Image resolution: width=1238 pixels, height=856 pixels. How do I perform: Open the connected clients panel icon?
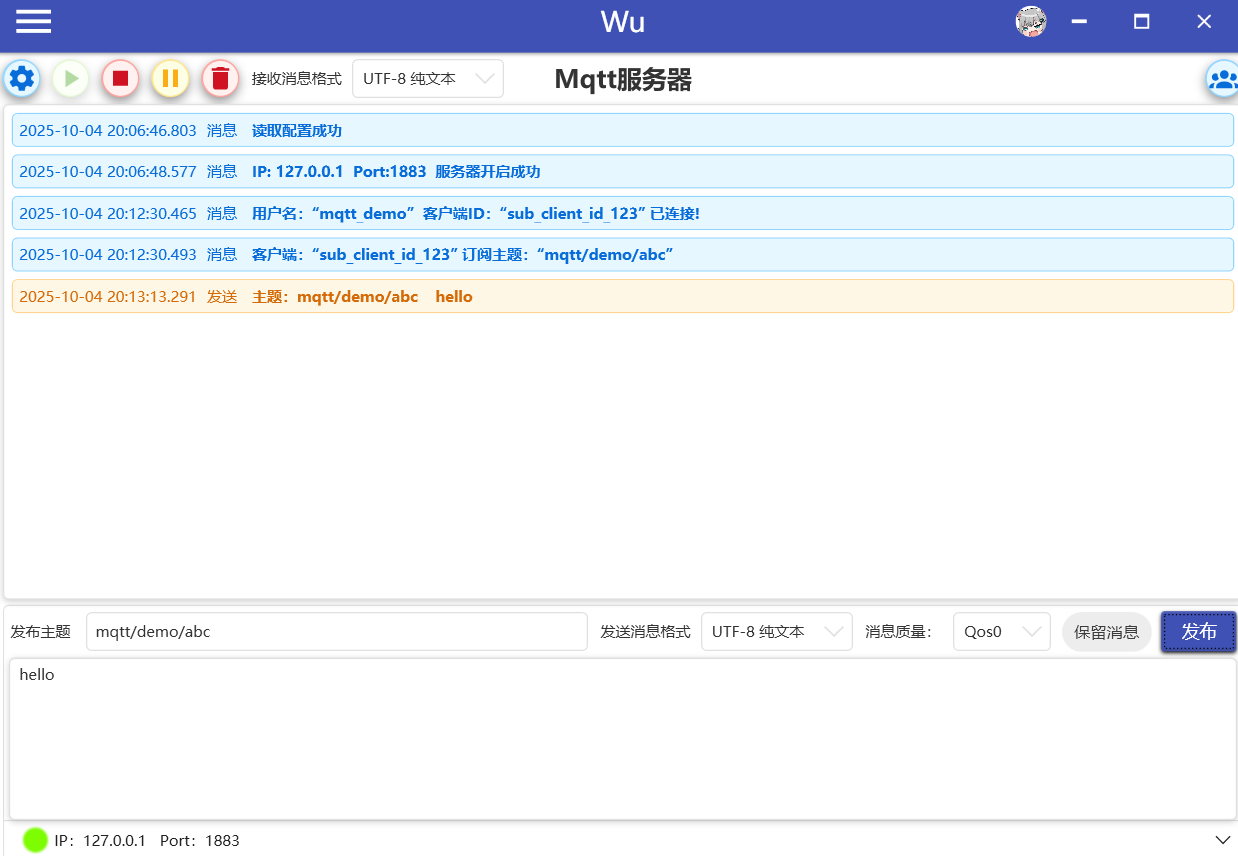point(1223,78)
